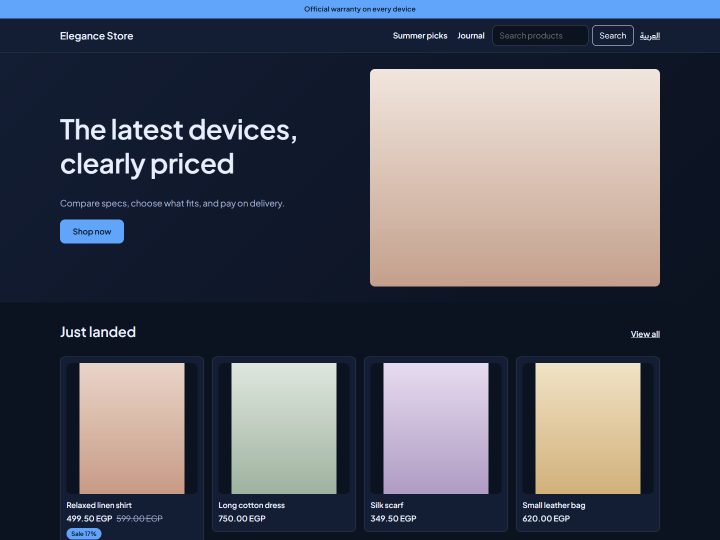Click the hero headline about latest devices

point(179,146)
